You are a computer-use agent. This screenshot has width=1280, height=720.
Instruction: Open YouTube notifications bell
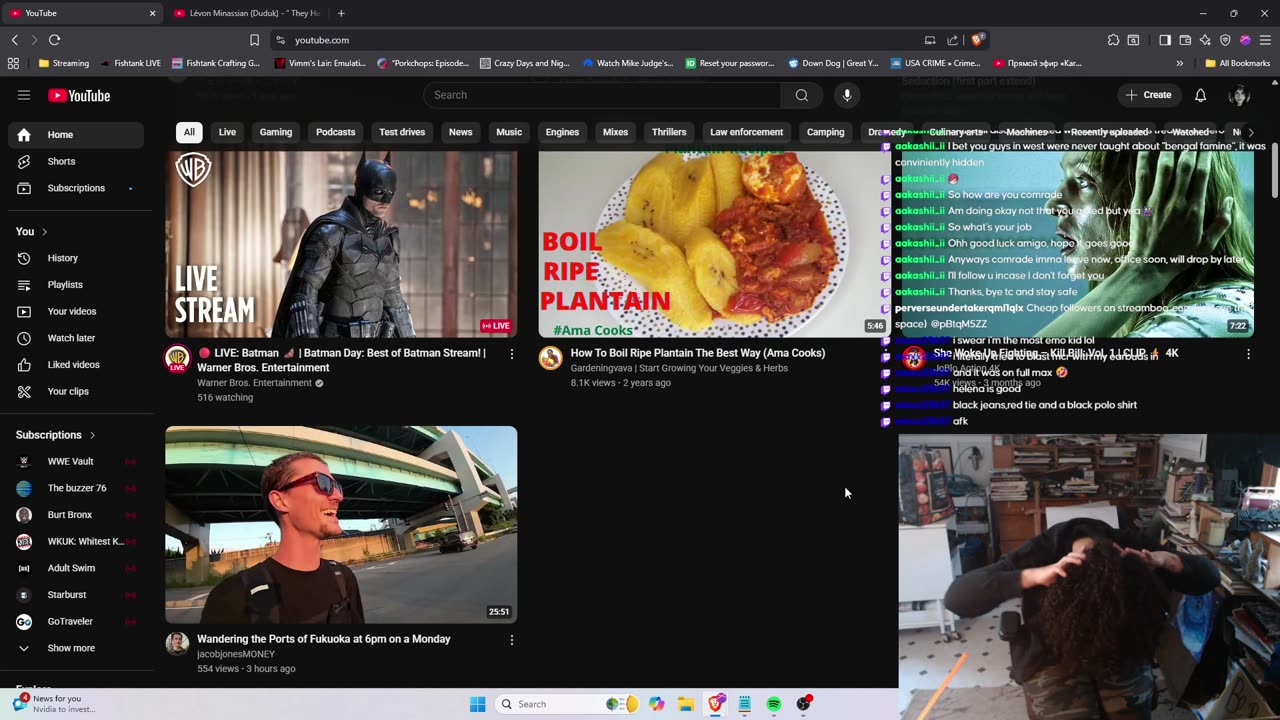pyautogui.click(x=1200, y=95)
